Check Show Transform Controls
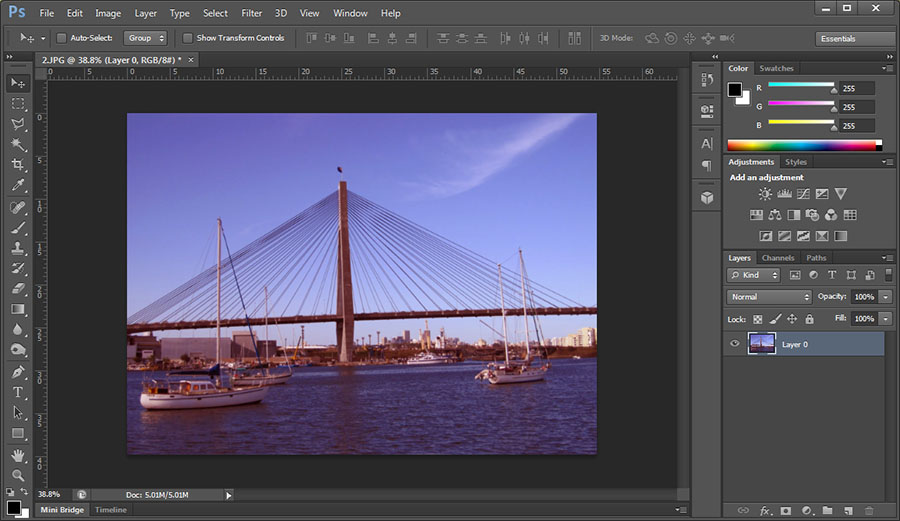 click(x=188, y=38)
